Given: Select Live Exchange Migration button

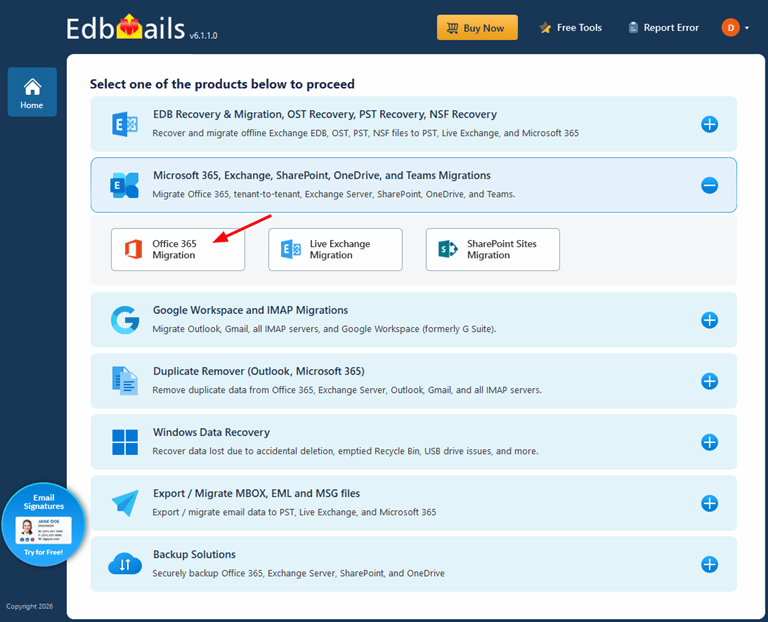Looking at the screenshot, I should coord(336,249).
